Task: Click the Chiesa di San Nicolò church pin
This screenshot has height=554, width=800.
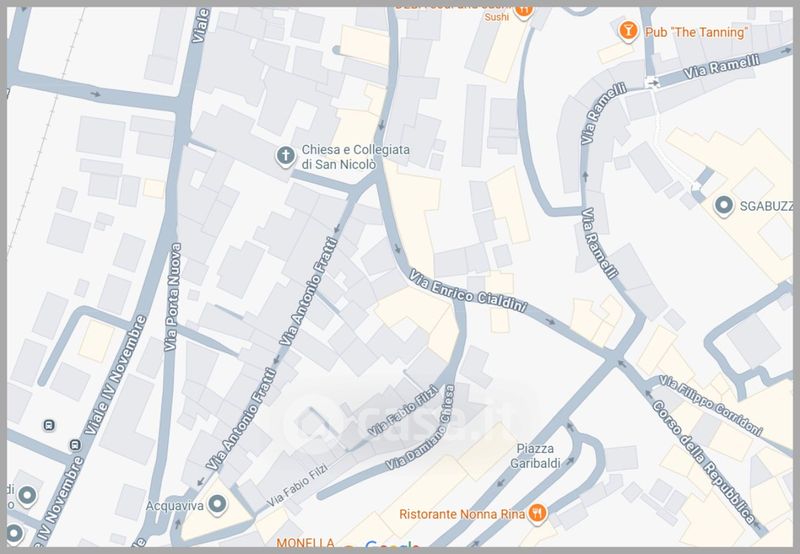Action: [286, 155]
